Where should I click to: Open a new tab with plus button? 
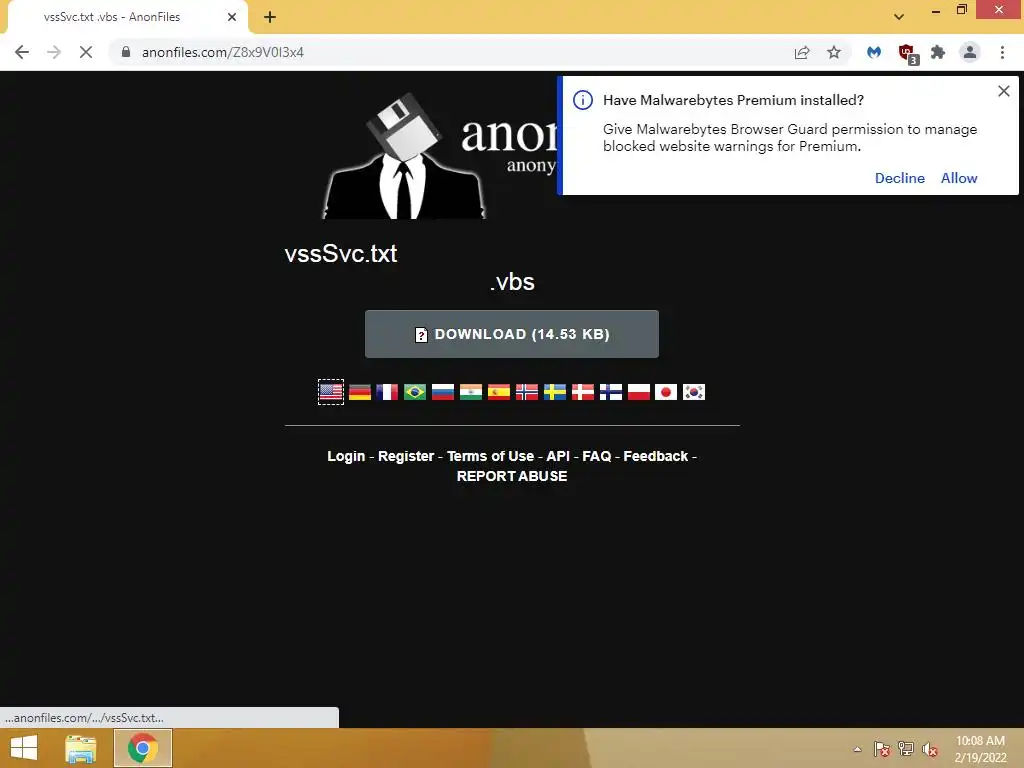pyautogui.click(x=270, y=17)
